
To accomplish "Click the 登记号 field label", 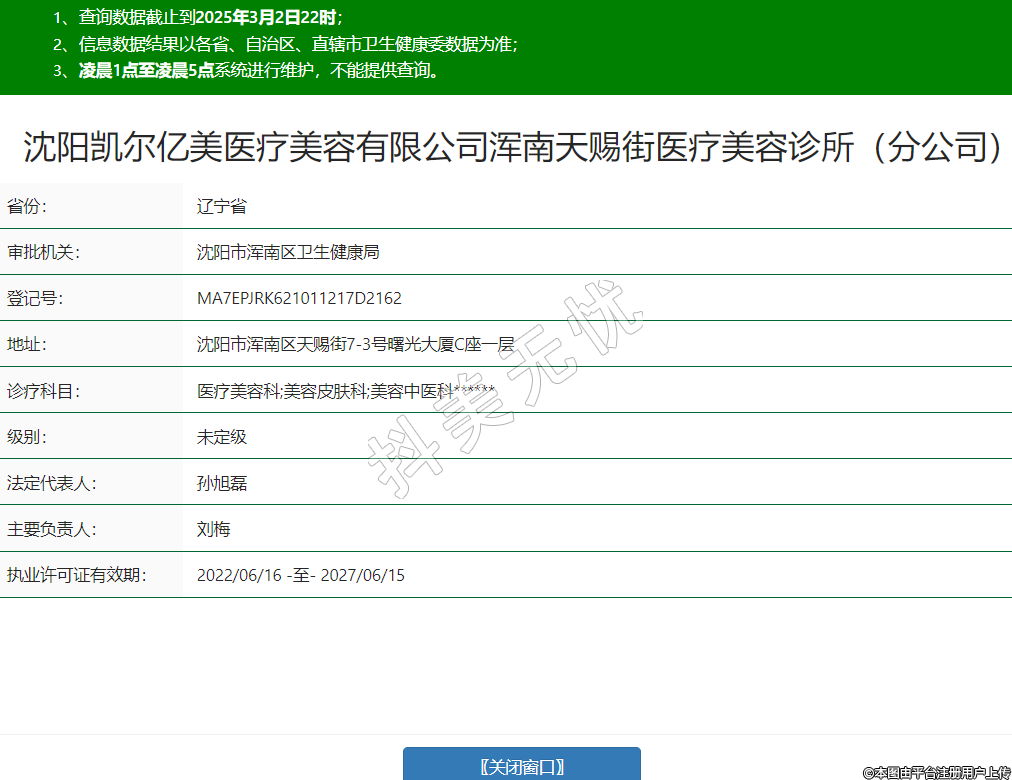I will (x=35, y=299).
